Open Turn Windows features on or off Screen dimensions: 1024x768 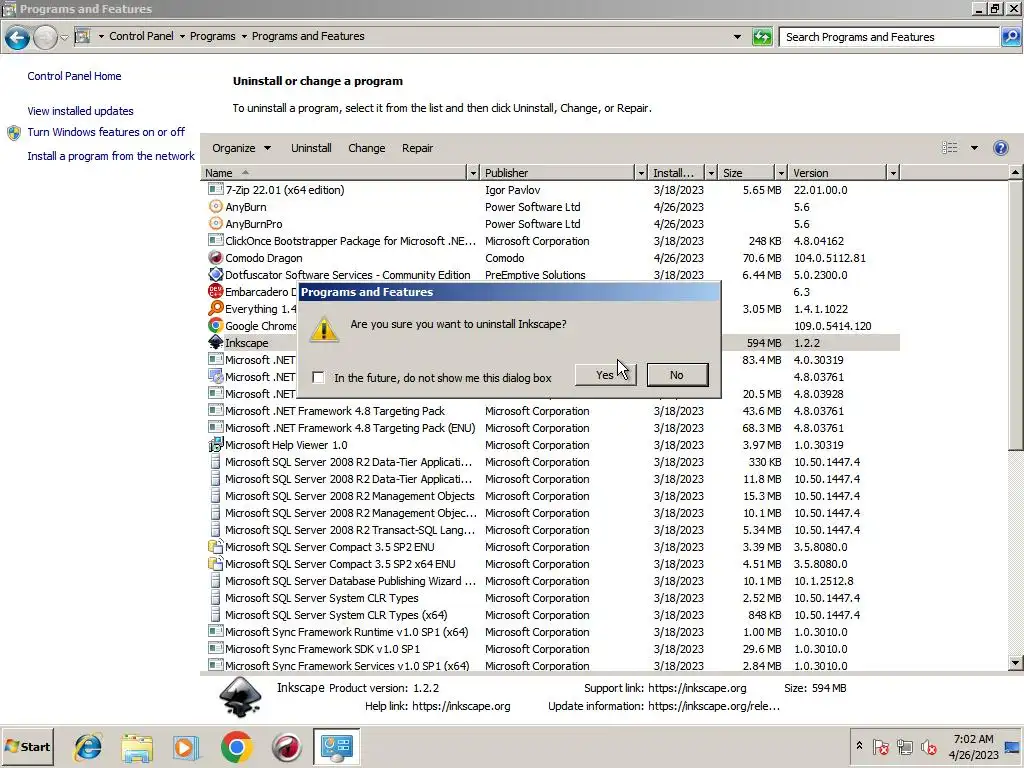[106, 132]
